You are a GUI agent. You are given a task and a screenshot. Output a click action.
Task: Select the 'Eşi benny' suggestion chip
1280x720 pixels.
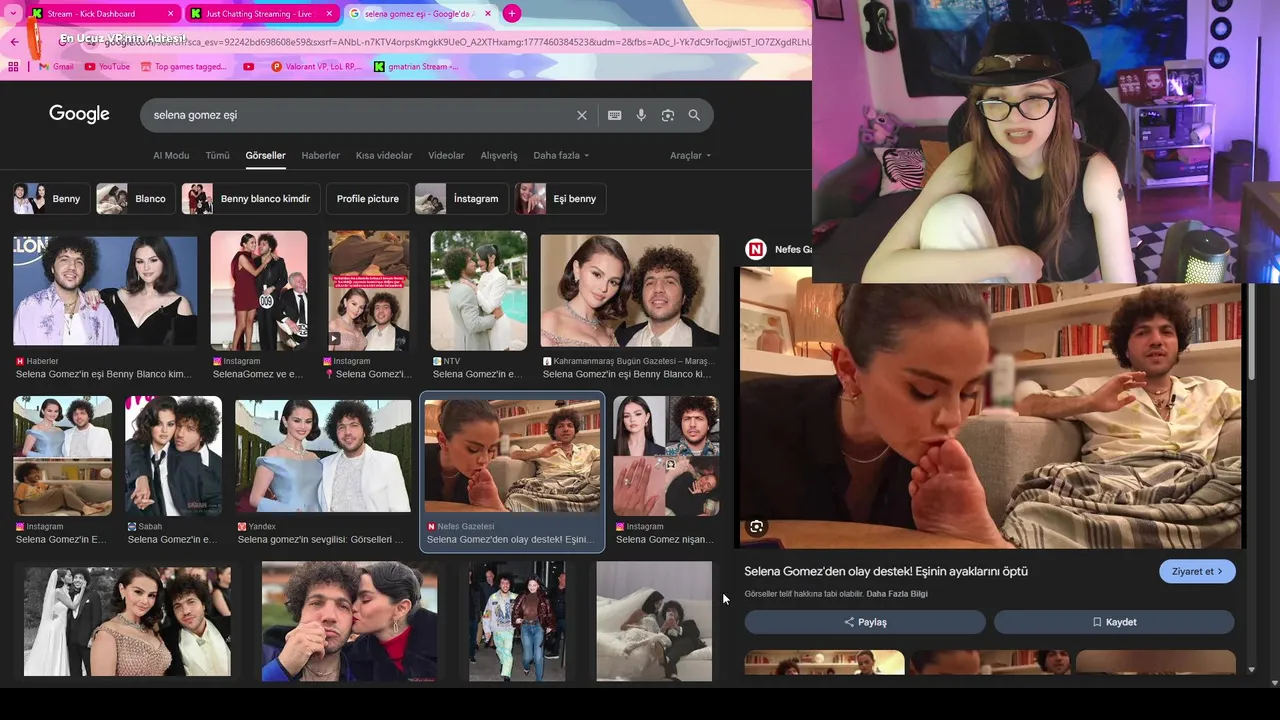click(559, 198)
